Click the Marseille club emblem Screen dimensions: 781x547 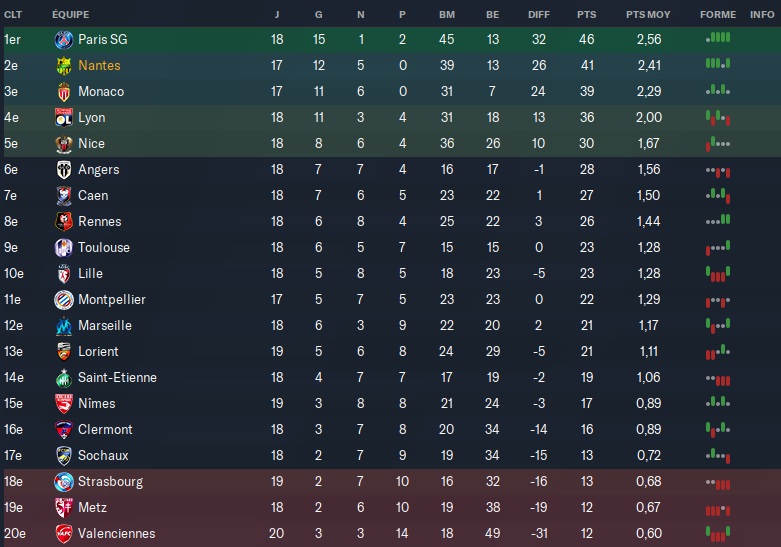pyautogui.click(x=64, y=326)
